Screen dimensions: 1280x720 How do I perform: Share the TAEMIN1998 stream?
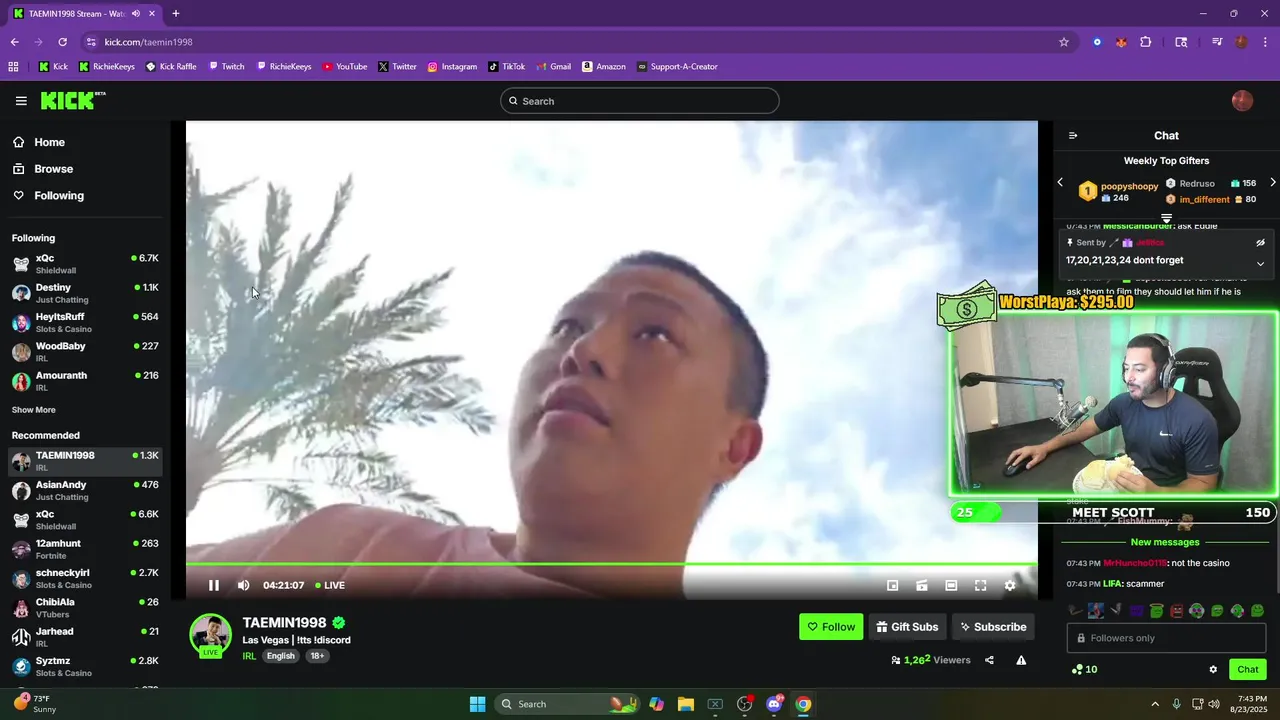(989, 660)
